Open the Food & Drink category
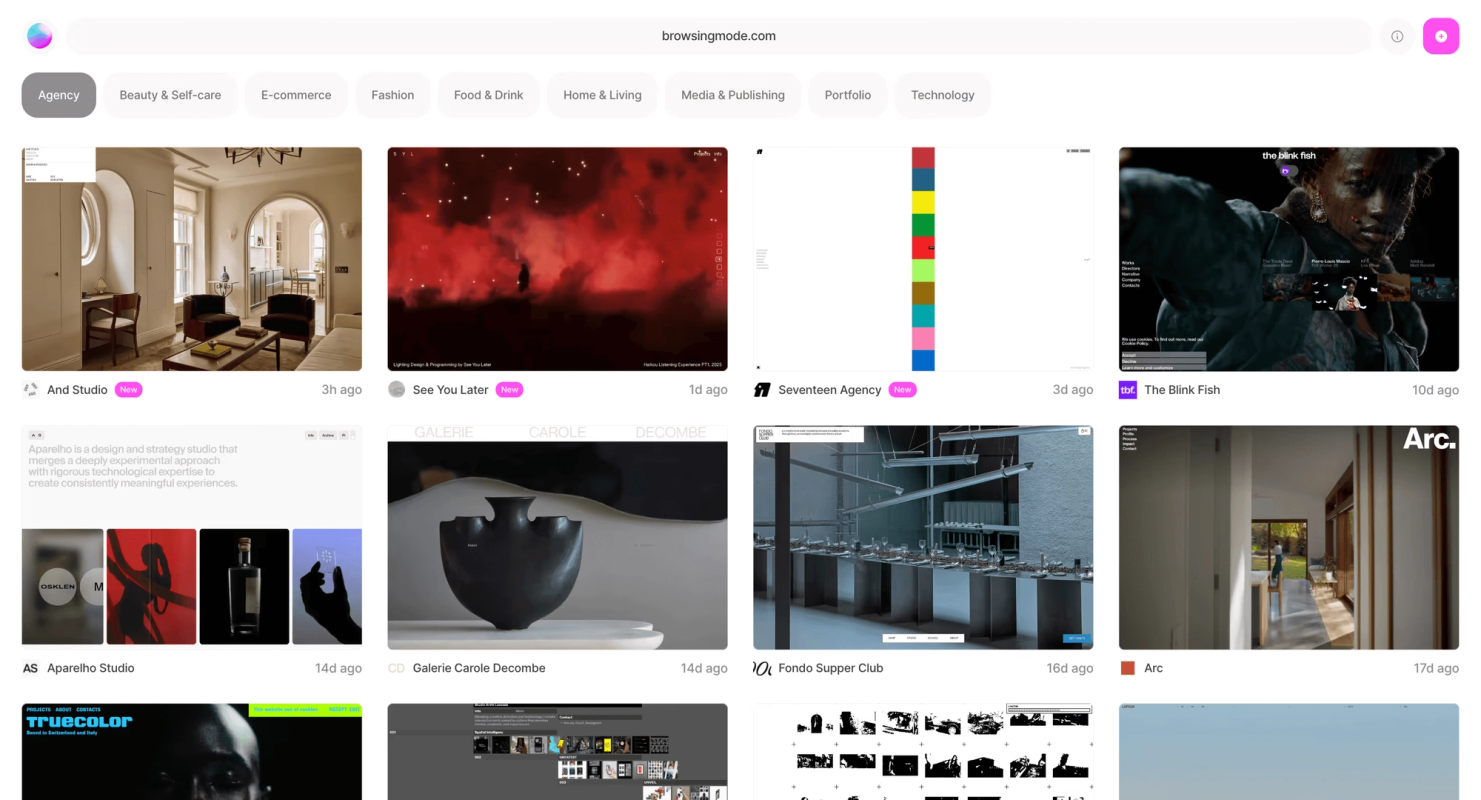 489,95
